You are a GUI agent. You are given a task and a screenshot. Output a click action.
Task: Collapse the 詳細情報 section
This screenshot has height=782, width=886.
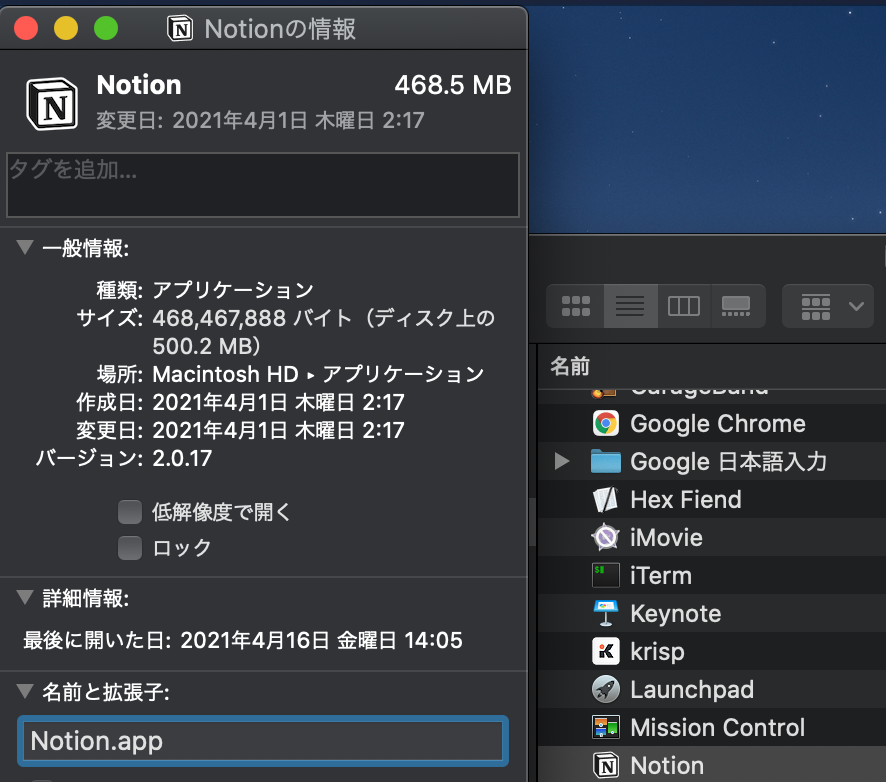pyautogui.click(x=25, y=597)
